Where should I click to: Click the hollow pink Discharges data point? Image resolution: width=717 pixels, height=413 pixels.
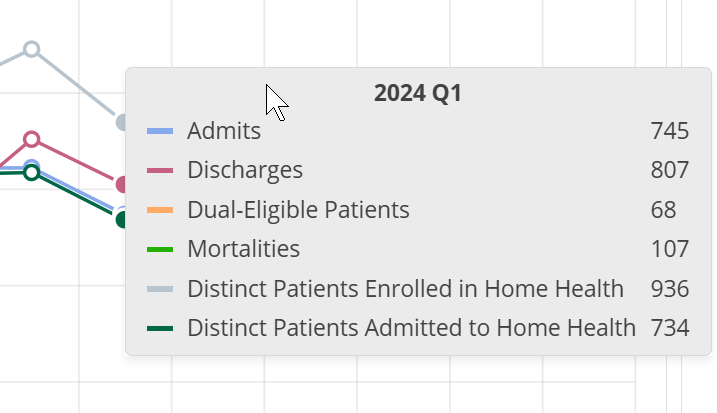[32, 139]
